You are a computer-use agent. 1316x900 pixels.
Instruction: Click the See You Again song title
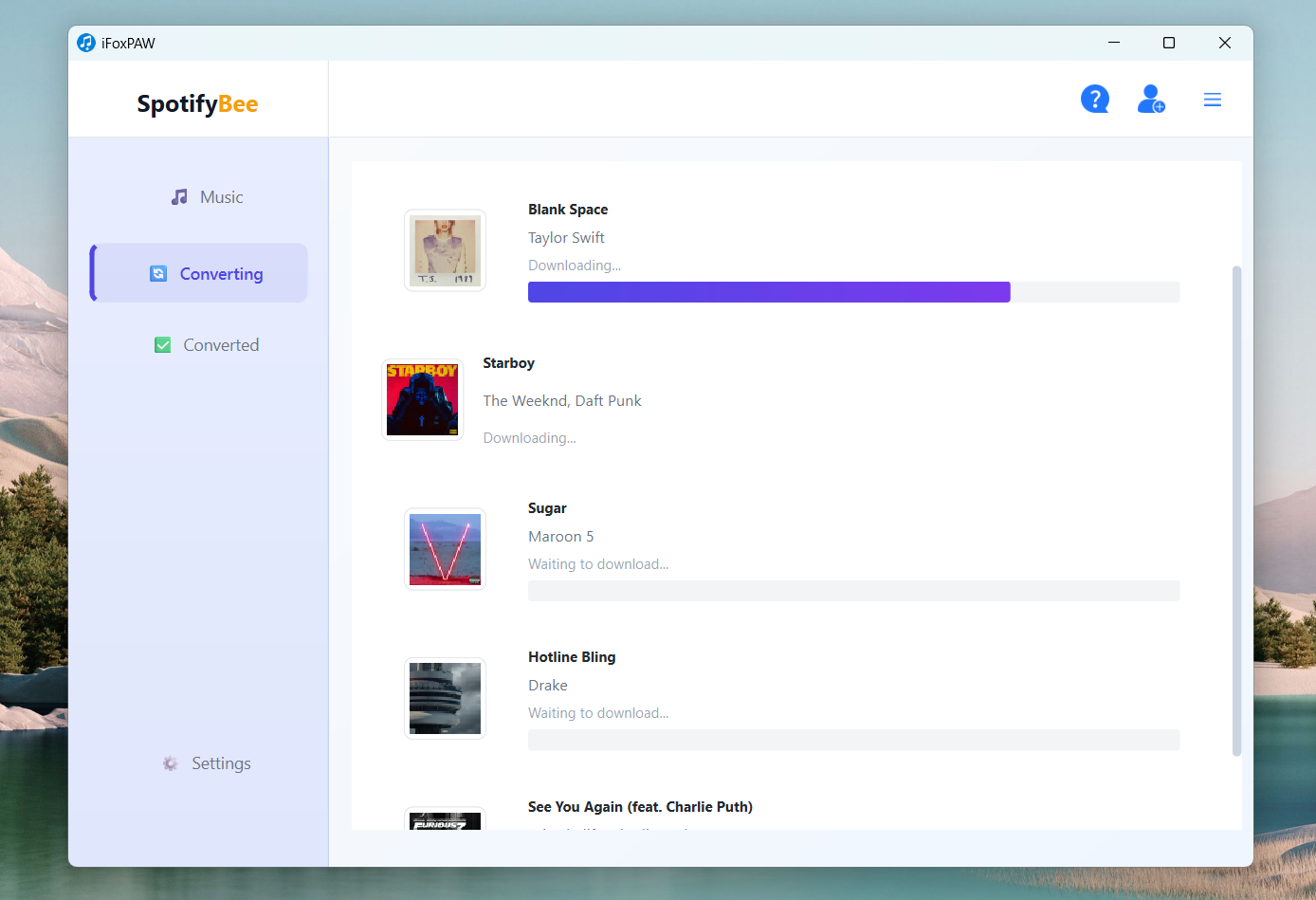640,807
